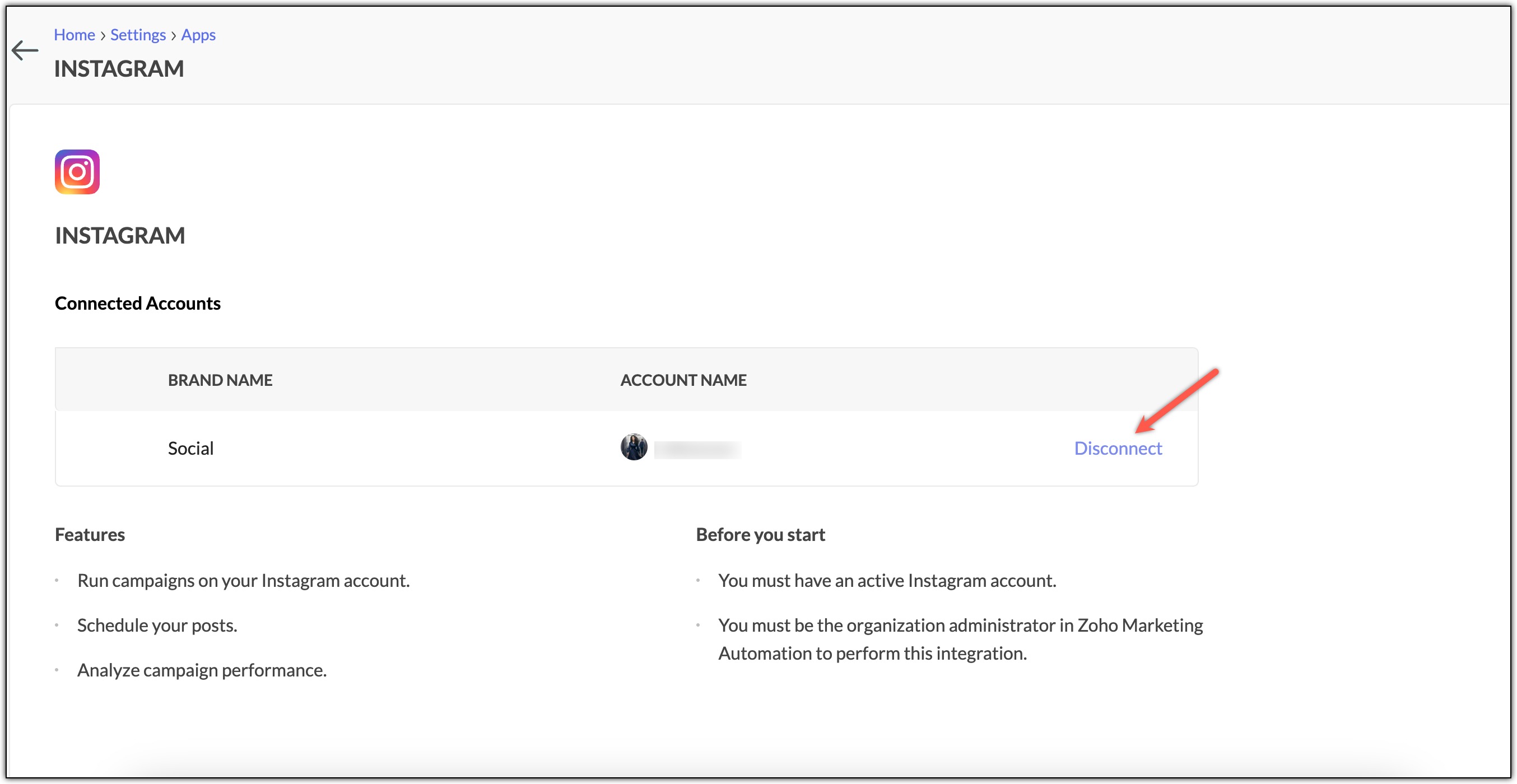Screen dimensions: 1517x784
Task: Navigate to the Apps breadcrumb link
Action: (x=198, y=35)
